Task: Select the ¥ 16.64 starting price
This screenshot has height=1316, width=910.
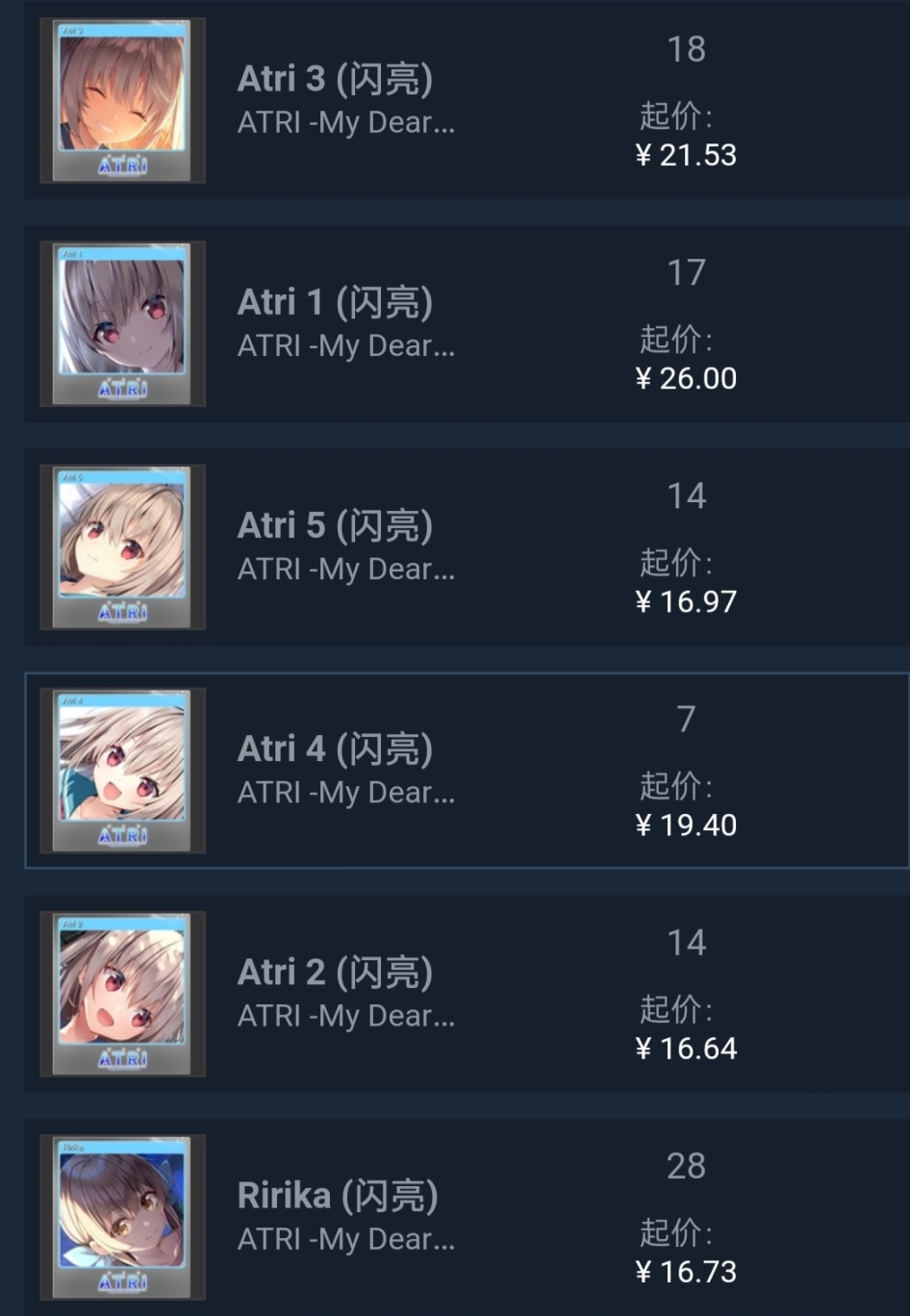Action: click(x=686, y=1048)
